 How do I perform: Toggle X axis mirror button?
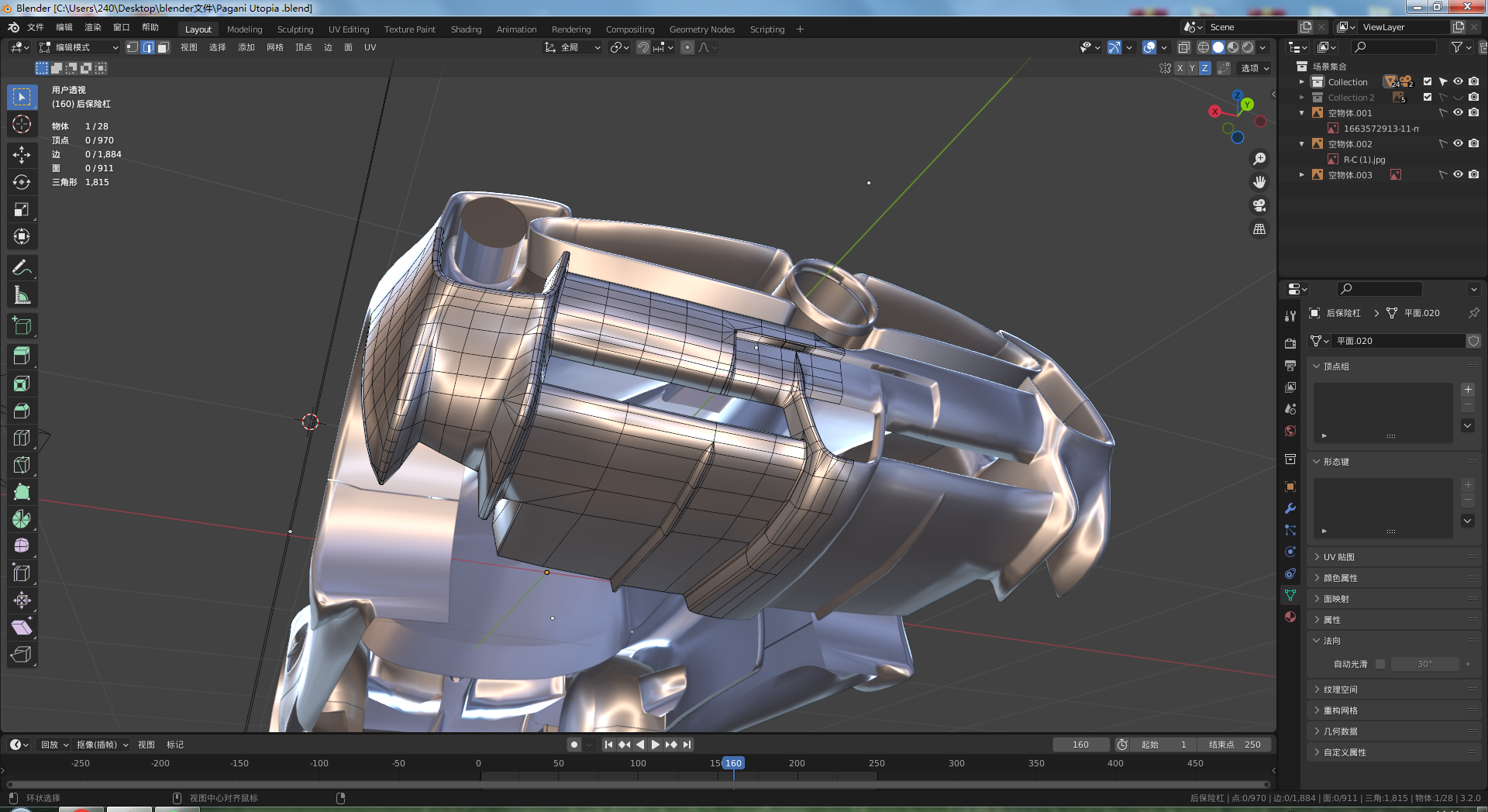(1180, 68)
